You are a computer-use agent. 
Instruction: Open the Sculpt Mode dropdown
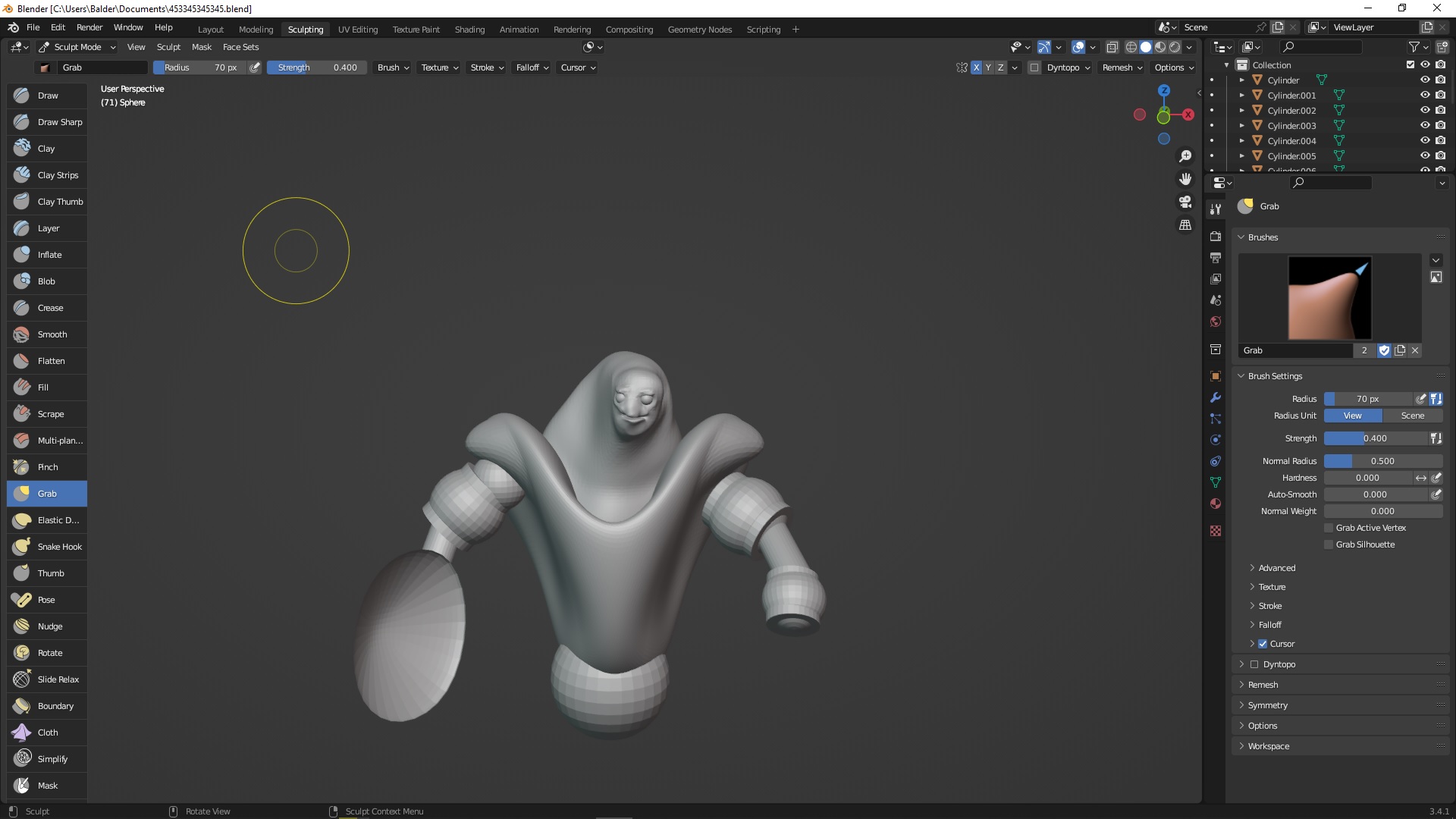pos(77,47)
